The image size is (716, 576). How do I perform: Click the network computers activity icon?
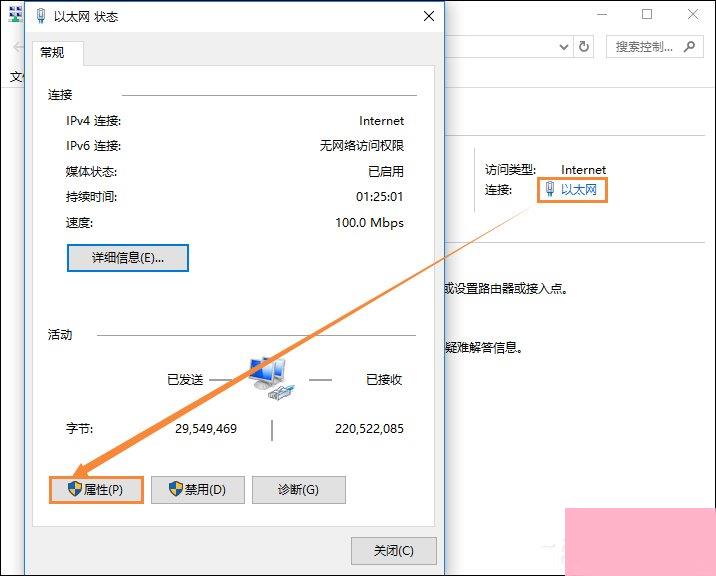273,379
